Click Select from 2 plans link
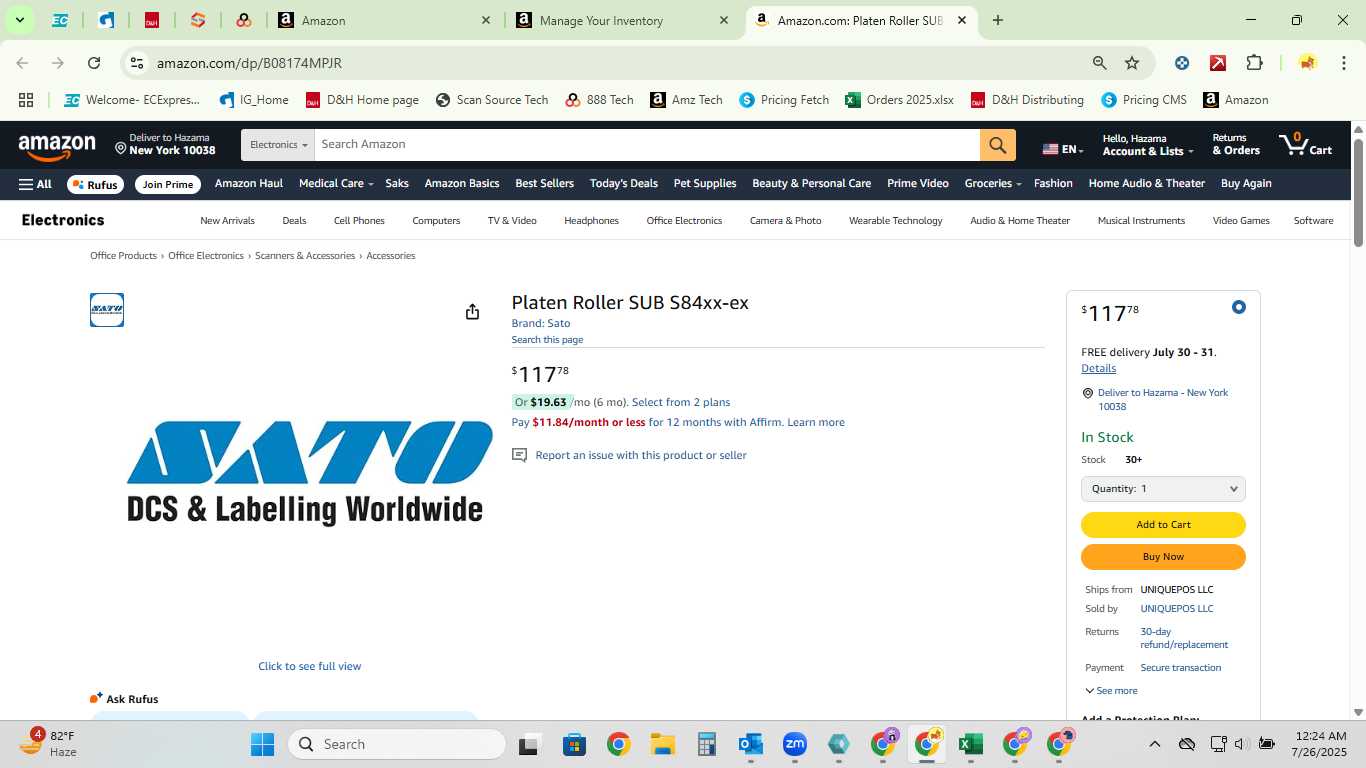 tap(681, 402)
